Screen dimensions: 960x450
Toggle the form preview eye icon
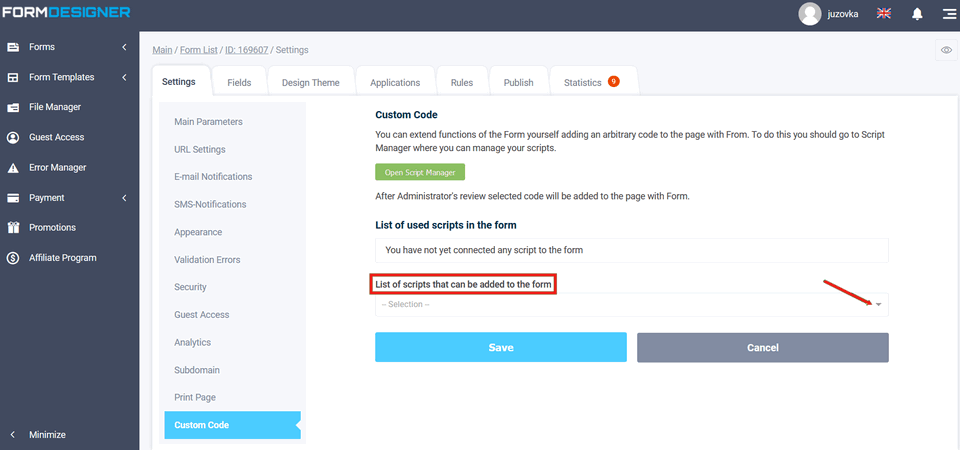coord(945,50)
